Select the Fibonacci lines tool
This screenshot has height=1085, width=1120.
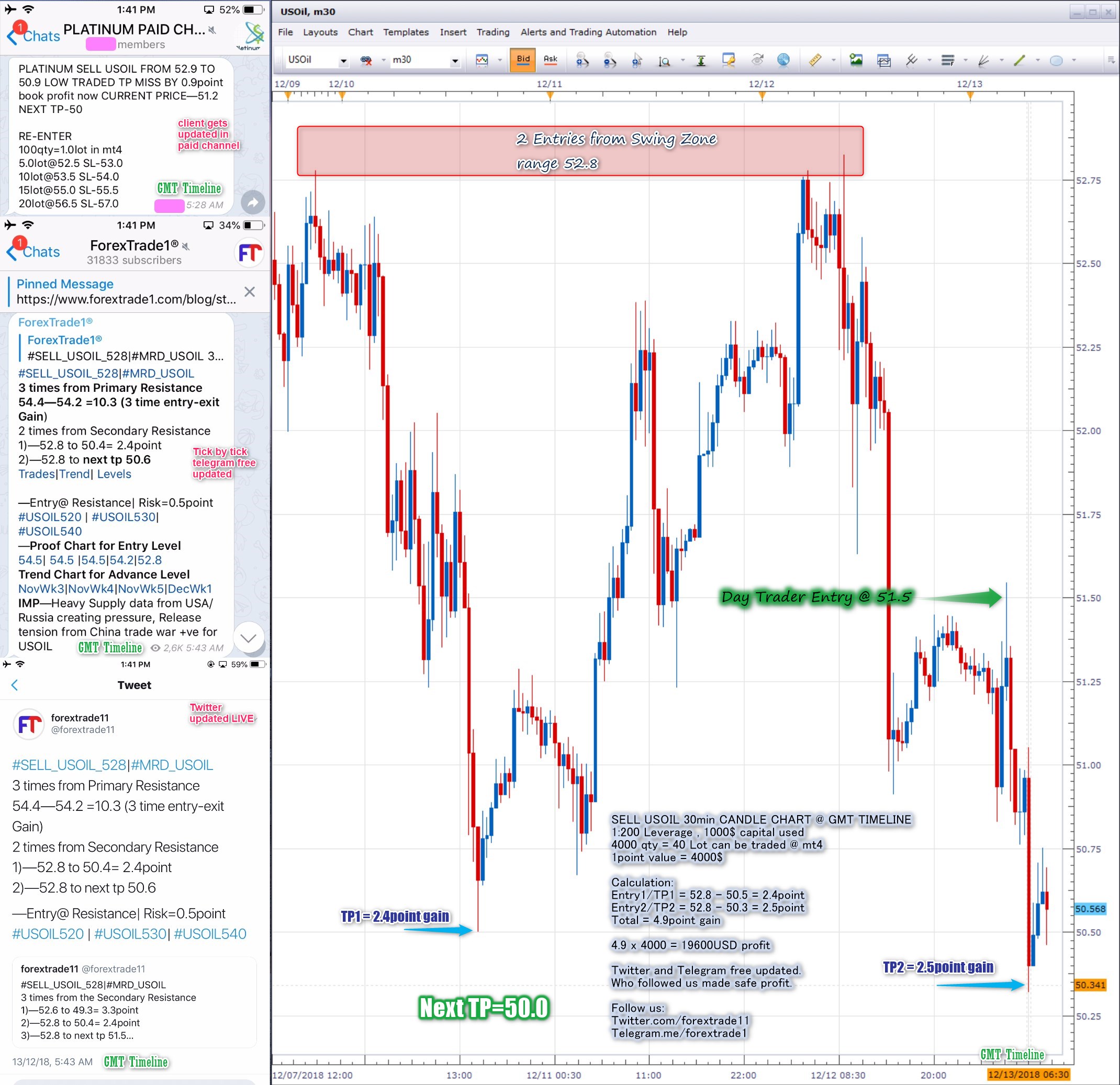948,60
